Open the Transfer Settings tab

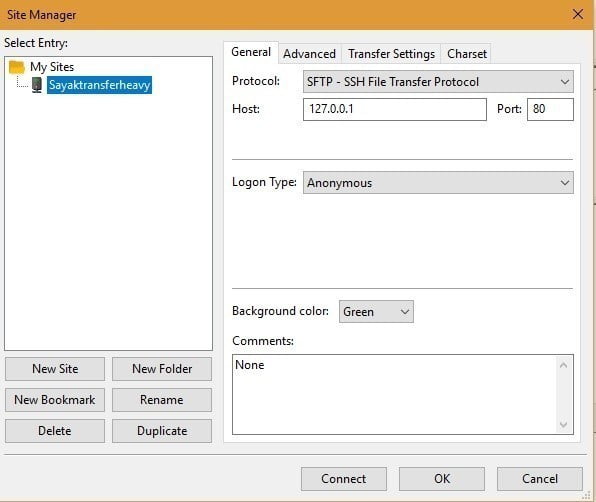pyautogui.click(x=391, y=54)
